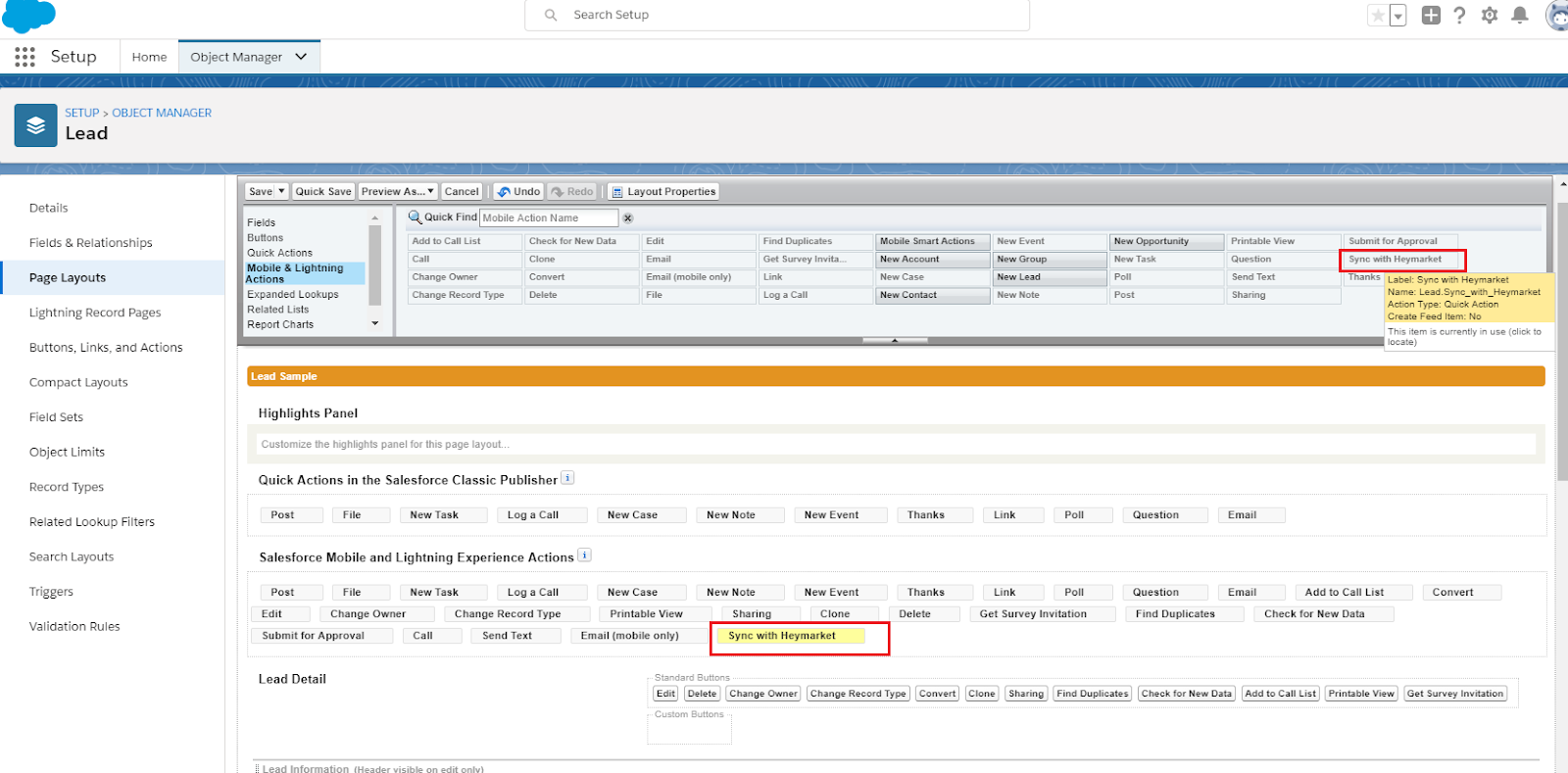Open Details in the sidebar
Screen dimensions: 1568x773
pyautogui.click(x=49, y=208)
